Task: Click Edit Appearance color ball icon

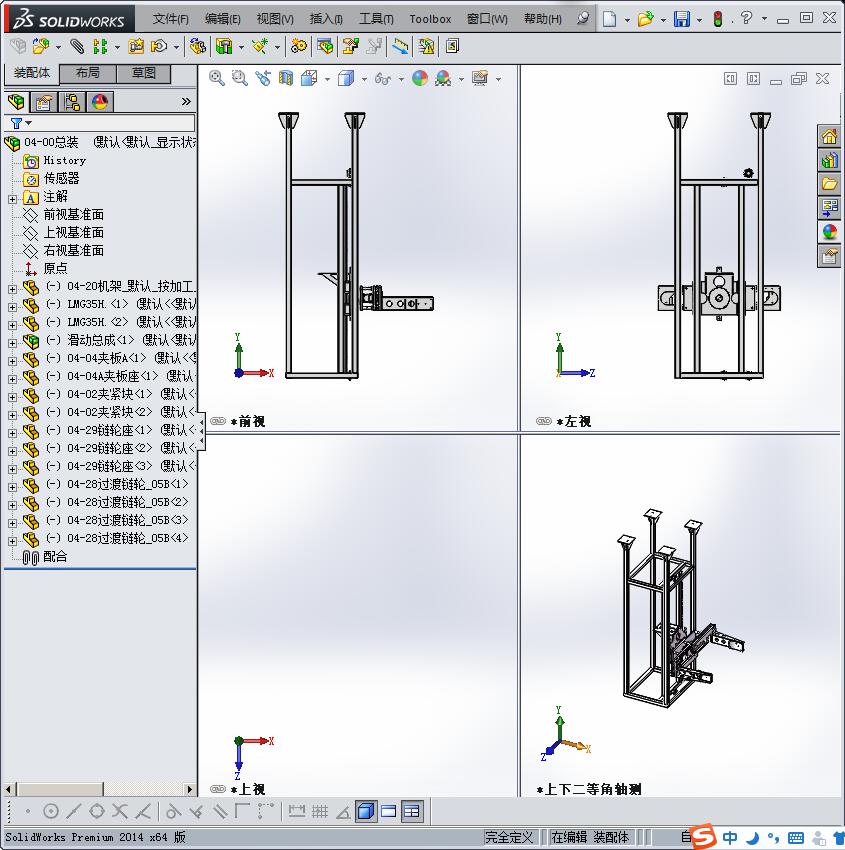Action: pyautogui.click(x=420, y=79)
